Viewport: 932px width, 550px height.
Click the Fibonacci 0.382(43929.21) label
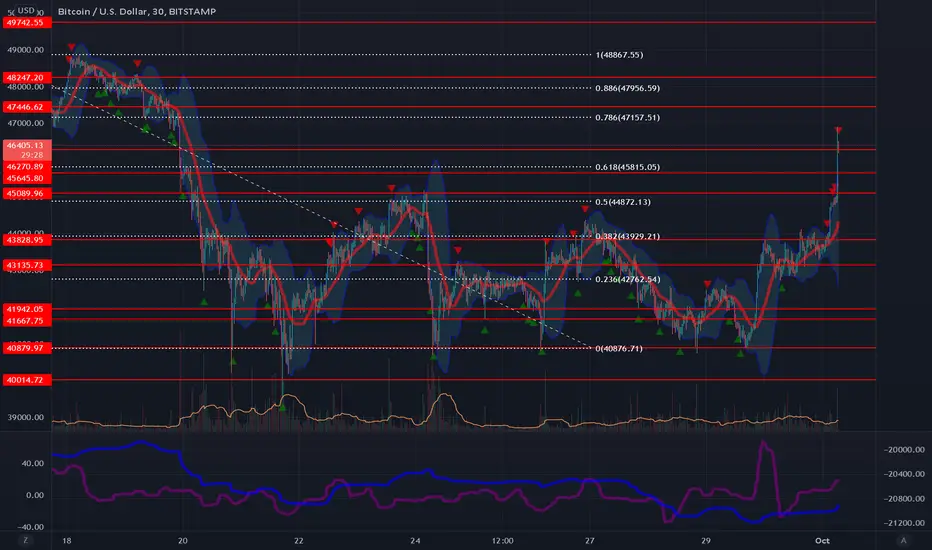pyautogui.click(x=628, y=237)
